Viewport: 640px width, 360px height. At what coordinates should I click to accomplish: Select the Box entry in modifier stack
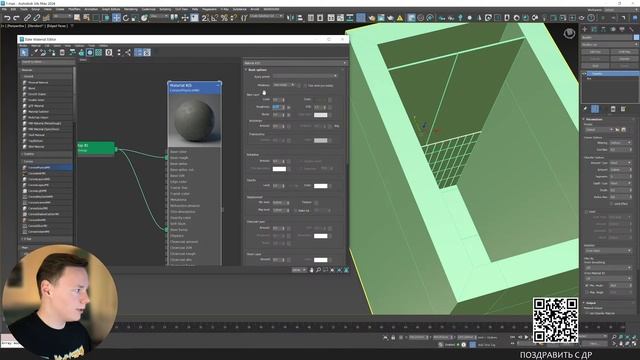[x=589, y=78]
